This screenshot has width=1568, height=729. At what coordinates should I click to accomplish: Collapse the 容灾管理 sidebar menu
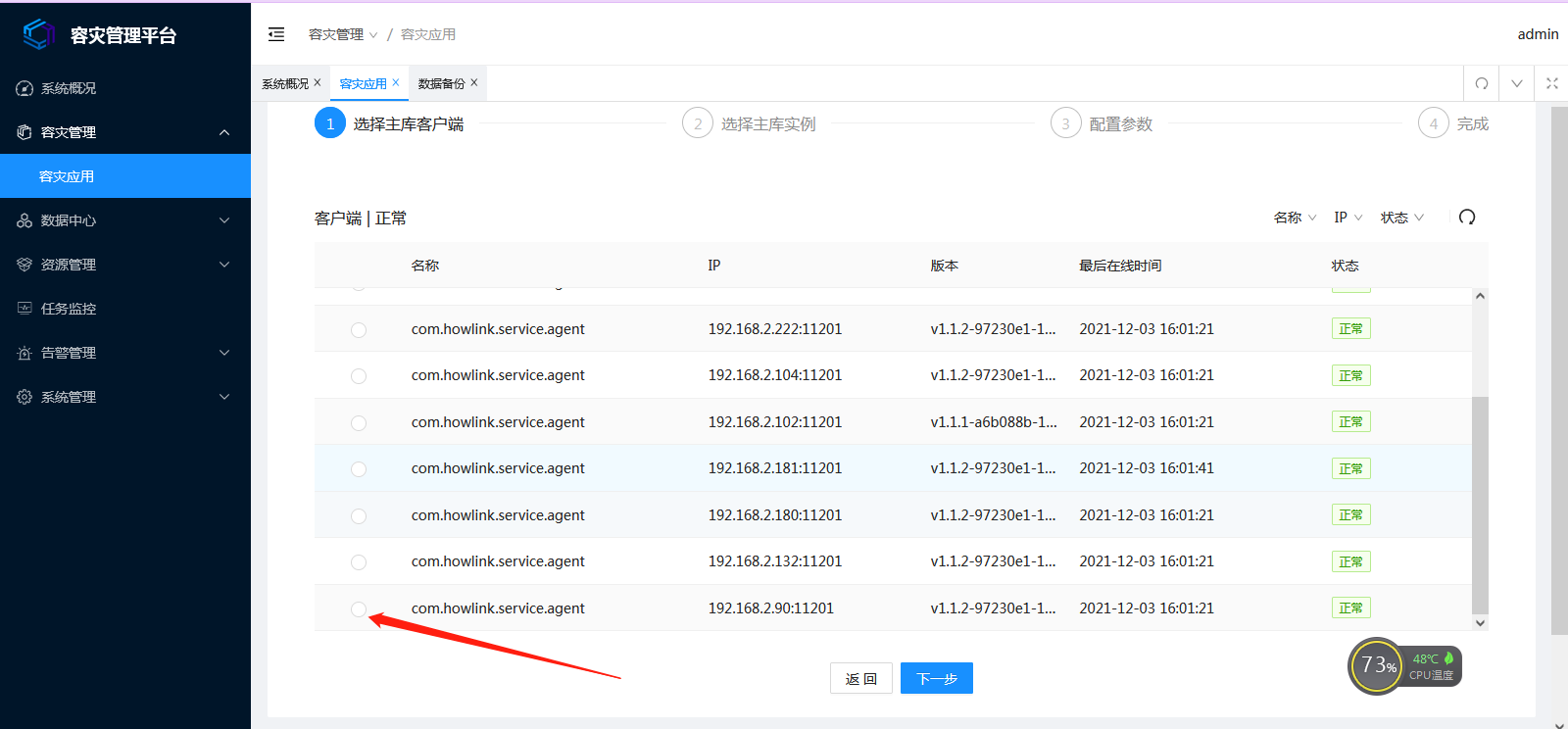[x=224, y=132]
